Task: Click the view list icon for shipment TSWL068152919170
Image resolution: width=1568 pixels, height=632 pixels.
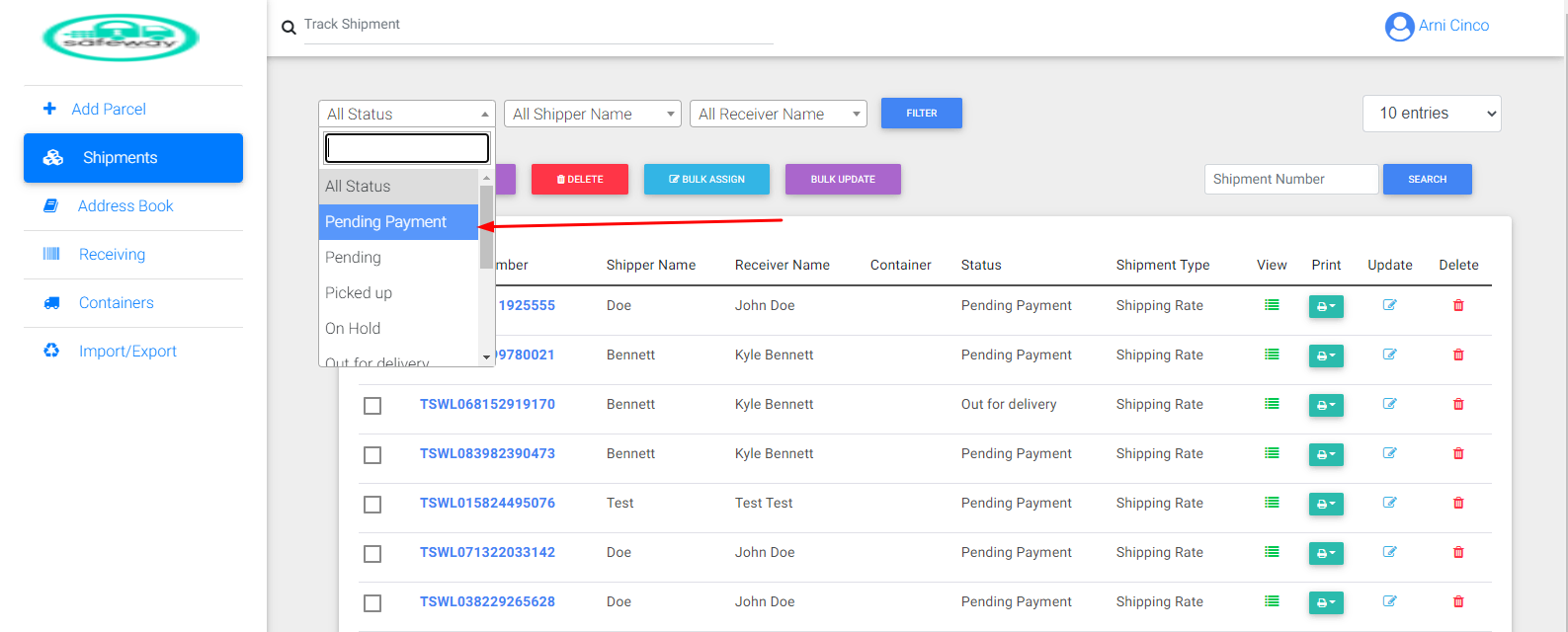Action: point(1272,404)
